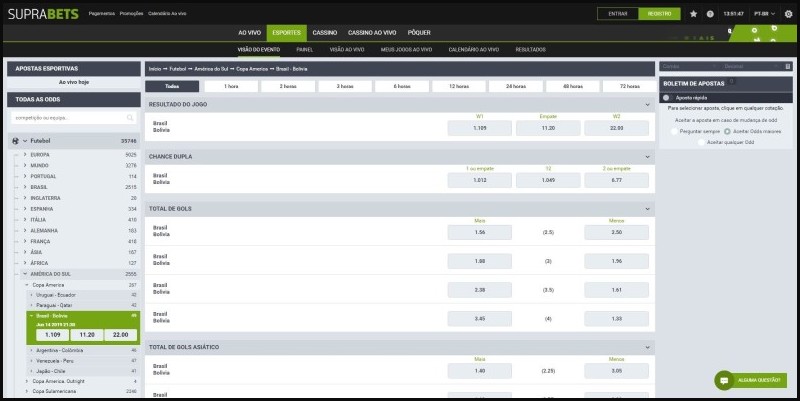Click the soccer ball Futebol icon
This screenshot has height=401, width=800.
click(x=15, y=141)
